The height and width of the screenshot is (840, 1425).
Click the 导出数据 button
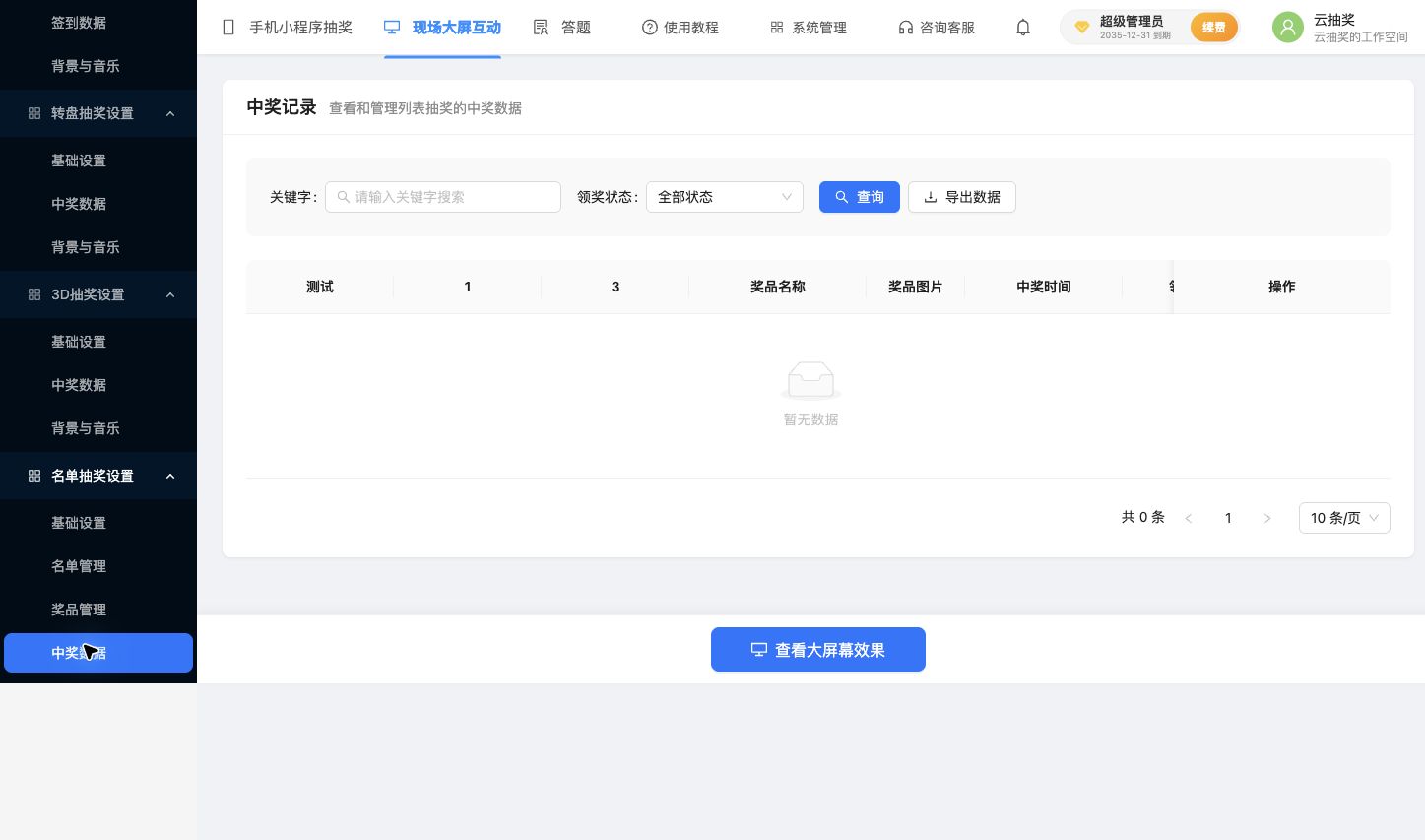click(962, 197)
